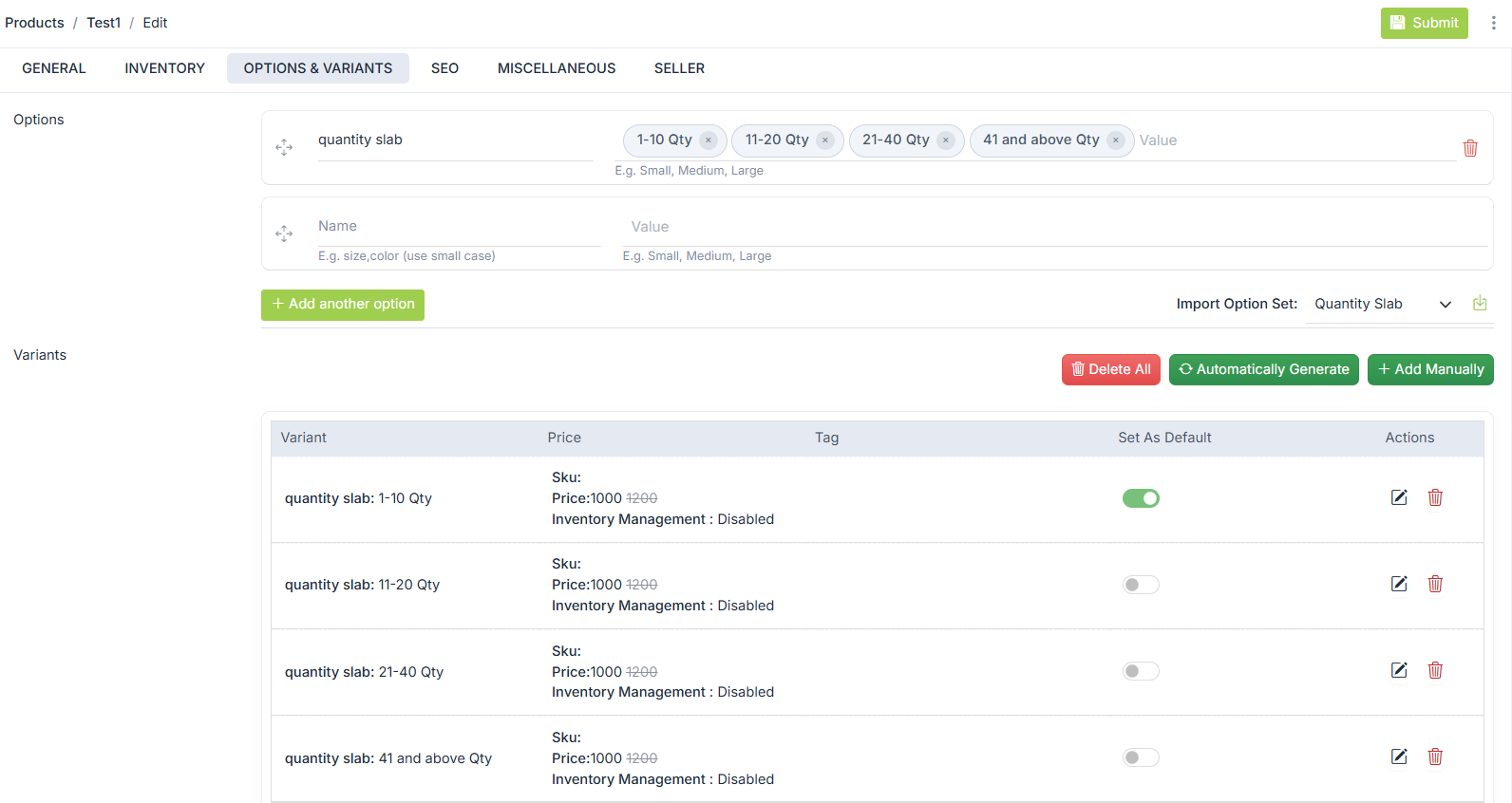Switch to the INVENTORY tab
This screenshot has height=803, width=1512.
click(164, 68)
